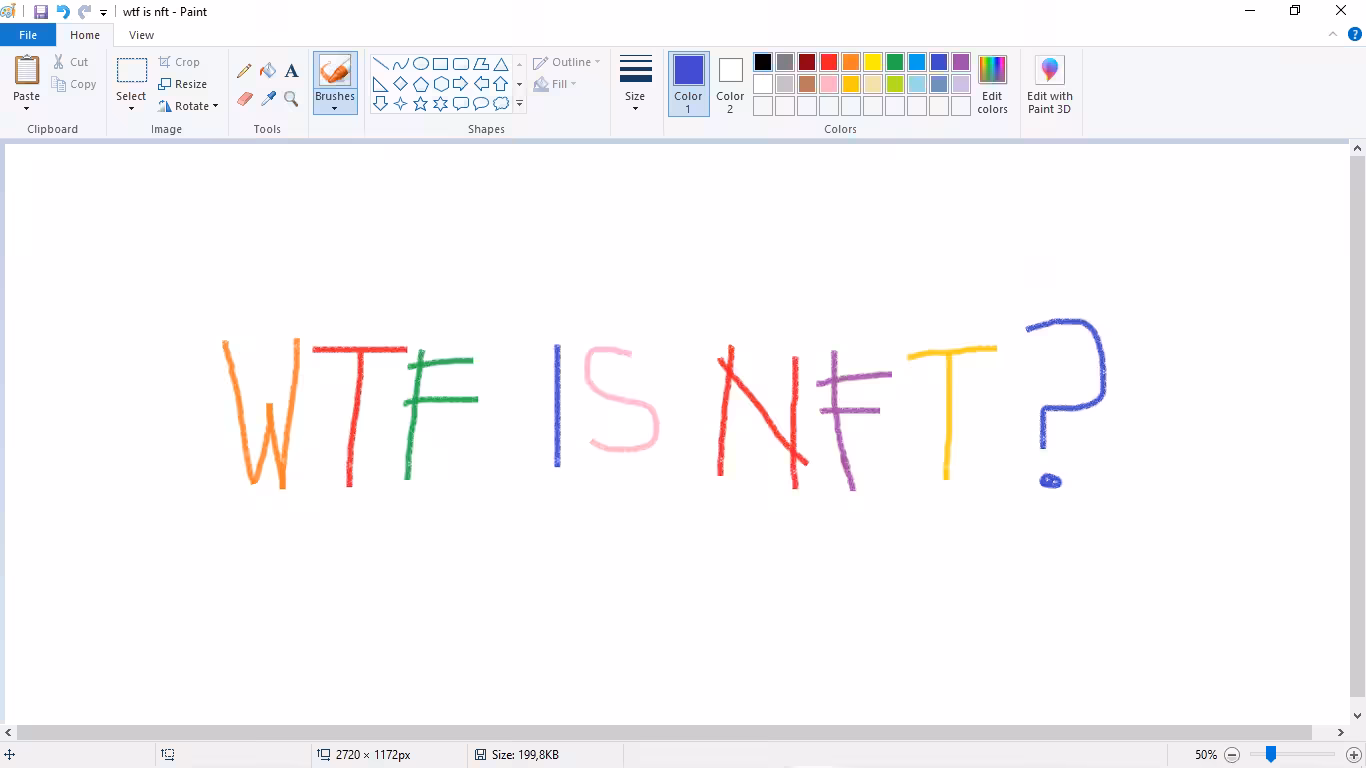Select the Pencil tool
Image resolution: width=1366 pixels, height=768 pixels.
pos(244,71)
